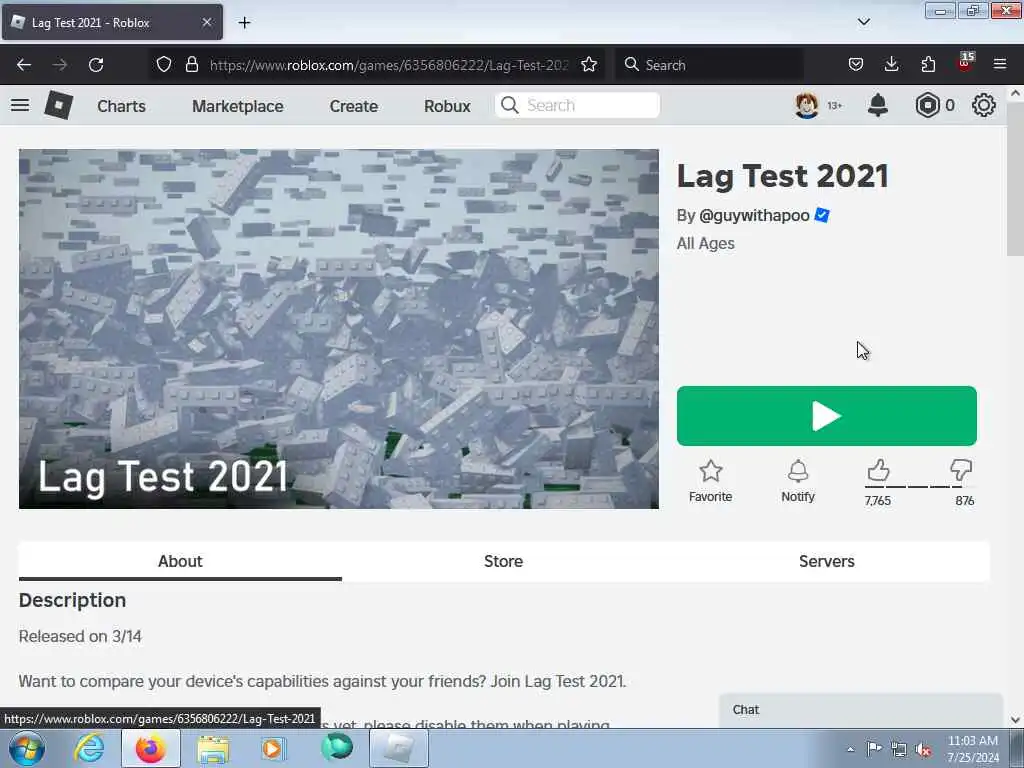Open File Explorer from taskbar
The height and width of the screenshot is (768, 1024).
[x=213, y=749]
